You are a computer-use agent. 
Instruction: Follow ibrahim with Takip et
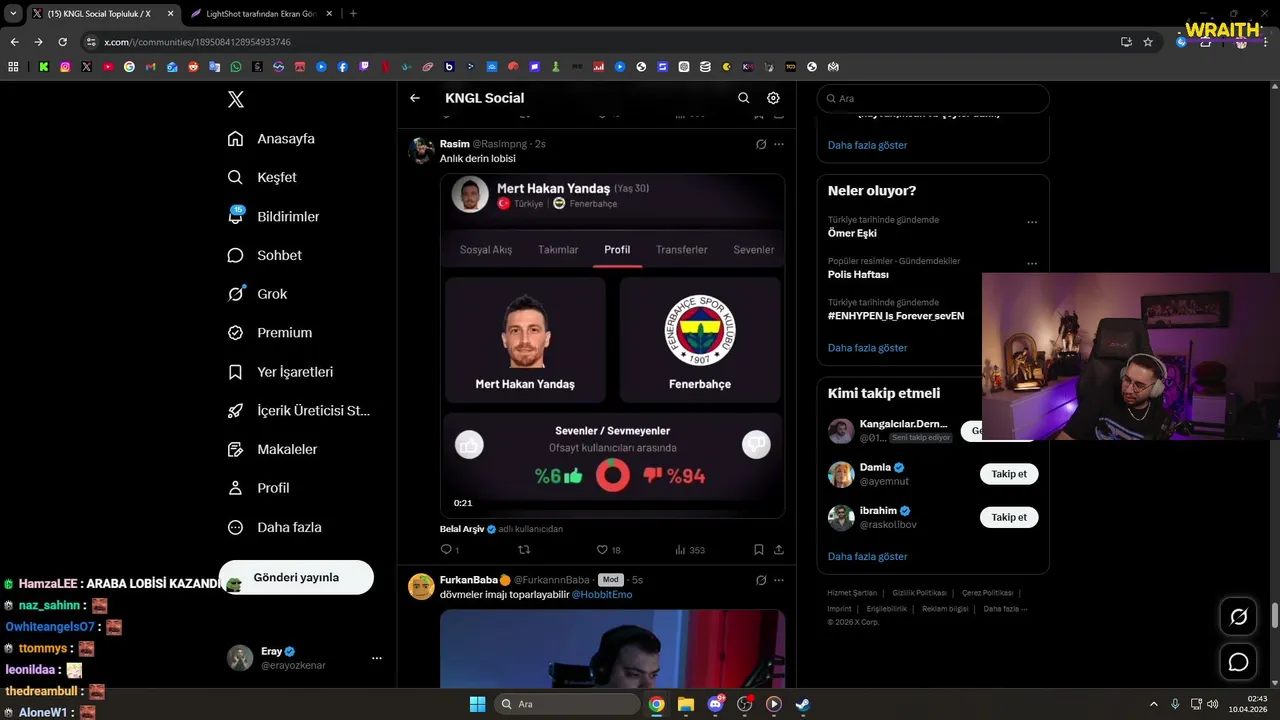[x=1009, y=517]
